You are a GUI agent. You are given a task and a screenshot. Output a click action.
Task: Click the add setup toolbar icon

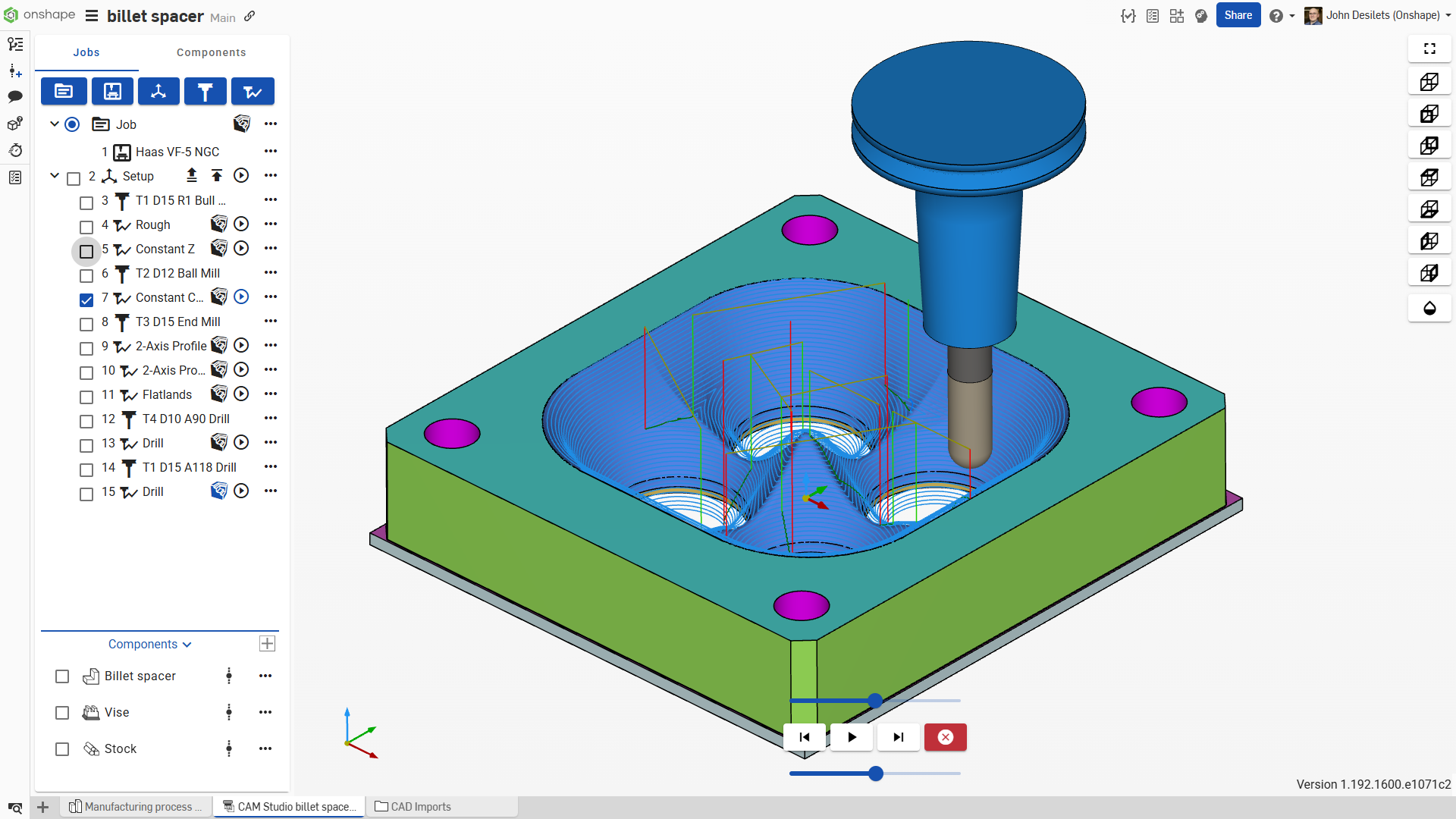point(158,92)
